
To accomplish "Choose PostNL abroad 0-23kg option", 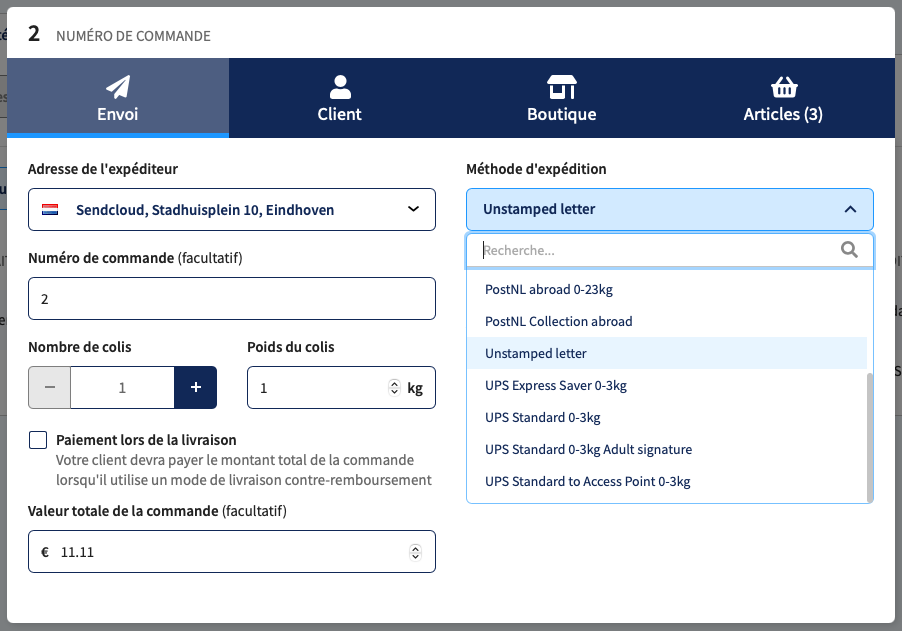I will point(667,289).
